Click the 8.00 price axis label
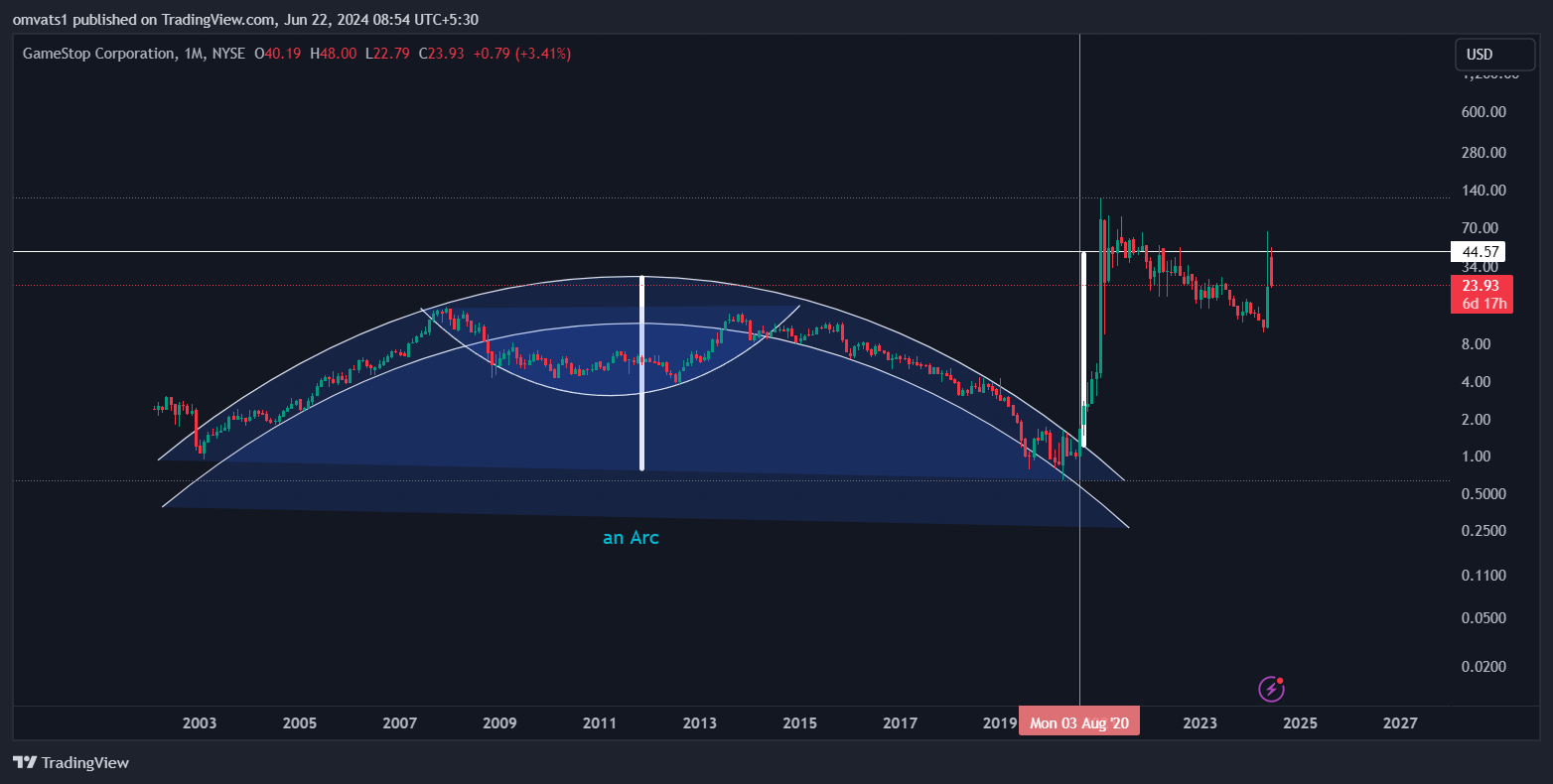The height and width of the screenshot is (784, 1553). pos(1476,344)
